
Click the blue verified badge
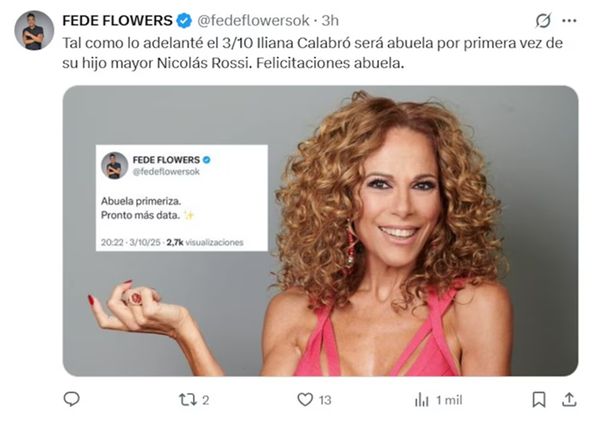click(x=184, y=20)
